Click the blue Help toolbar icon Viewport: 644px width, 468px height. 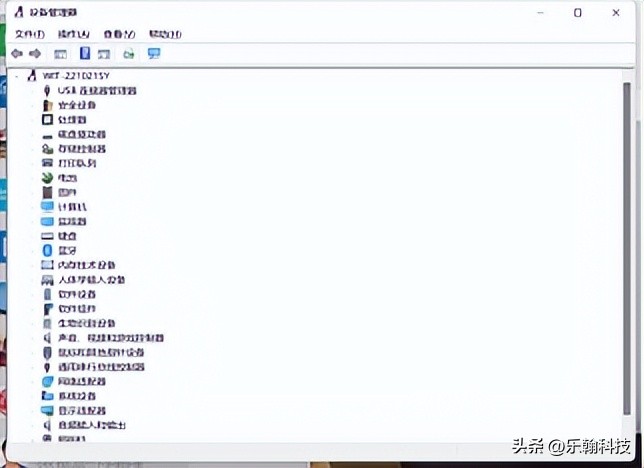[x=85, y=53]
